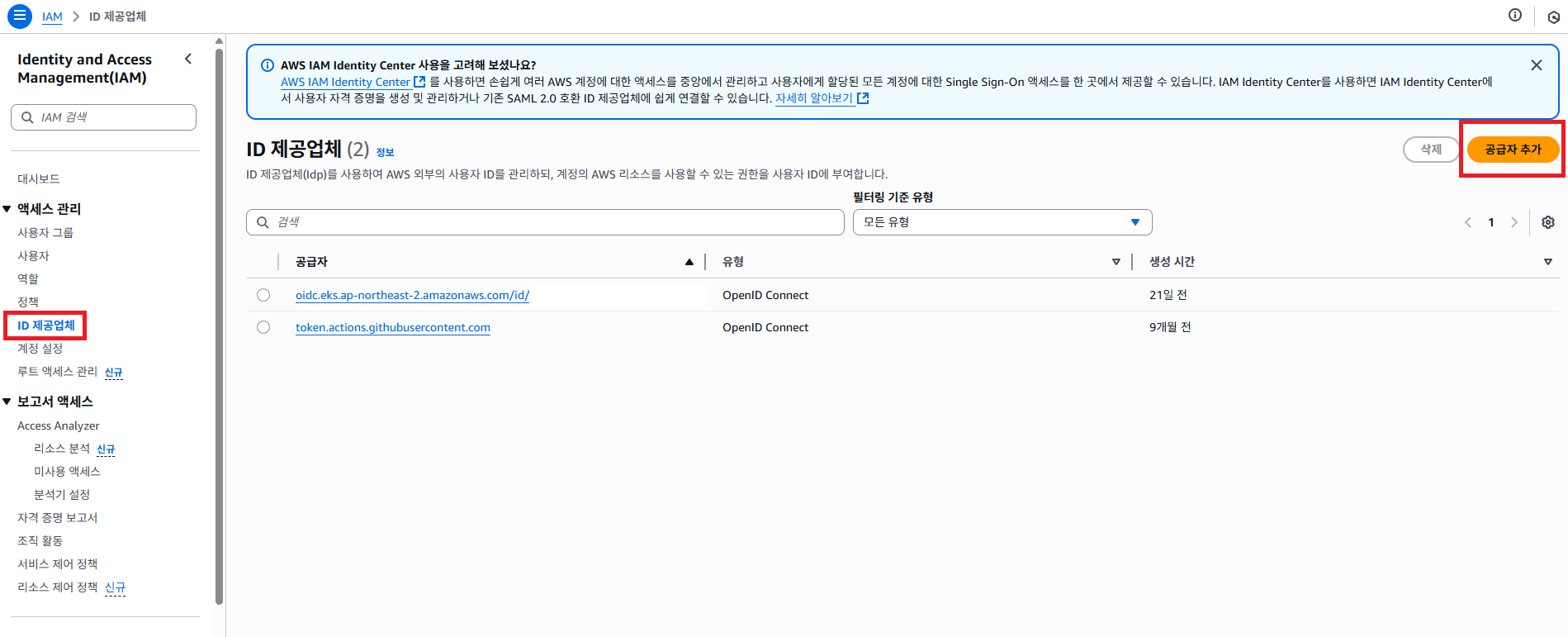Collapse the IAM side navigation panel
This screenshot has height=637, width=1568.
click(x=188, y=59)
